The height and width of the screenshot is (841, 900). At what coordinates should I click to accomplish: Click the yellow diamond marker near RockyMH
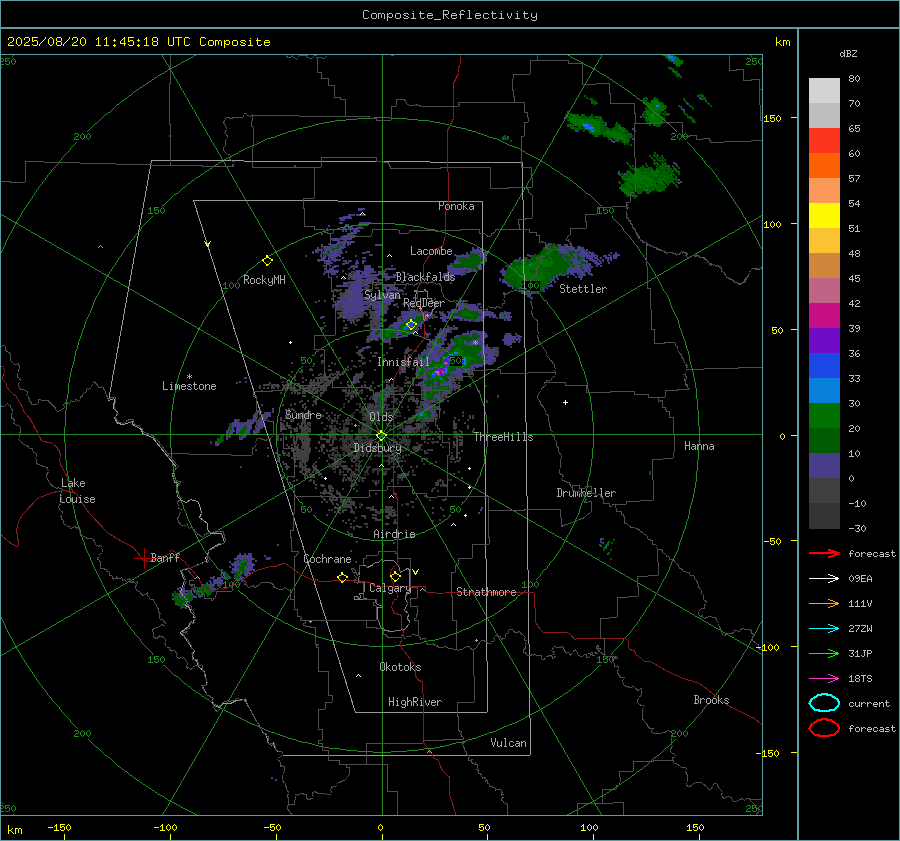267,261
